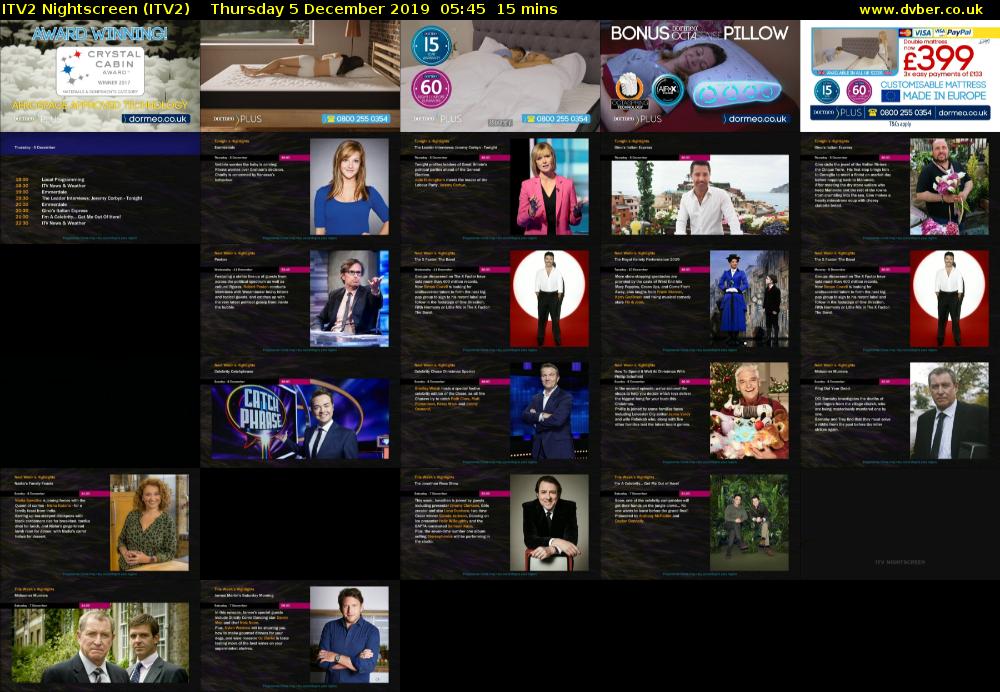
Task: Open the Gino's frame showing the coastal town
Action: tap(700, 188)
